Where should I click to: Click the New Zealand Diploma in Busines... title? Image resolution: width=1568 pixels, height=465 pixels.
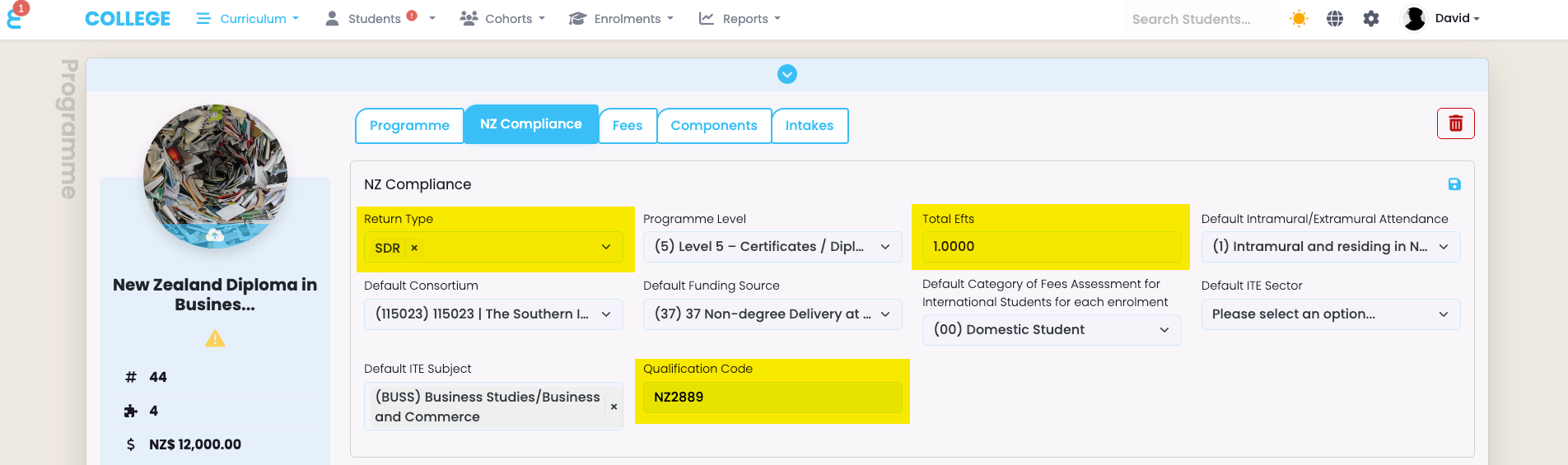(x=215, y=295)
